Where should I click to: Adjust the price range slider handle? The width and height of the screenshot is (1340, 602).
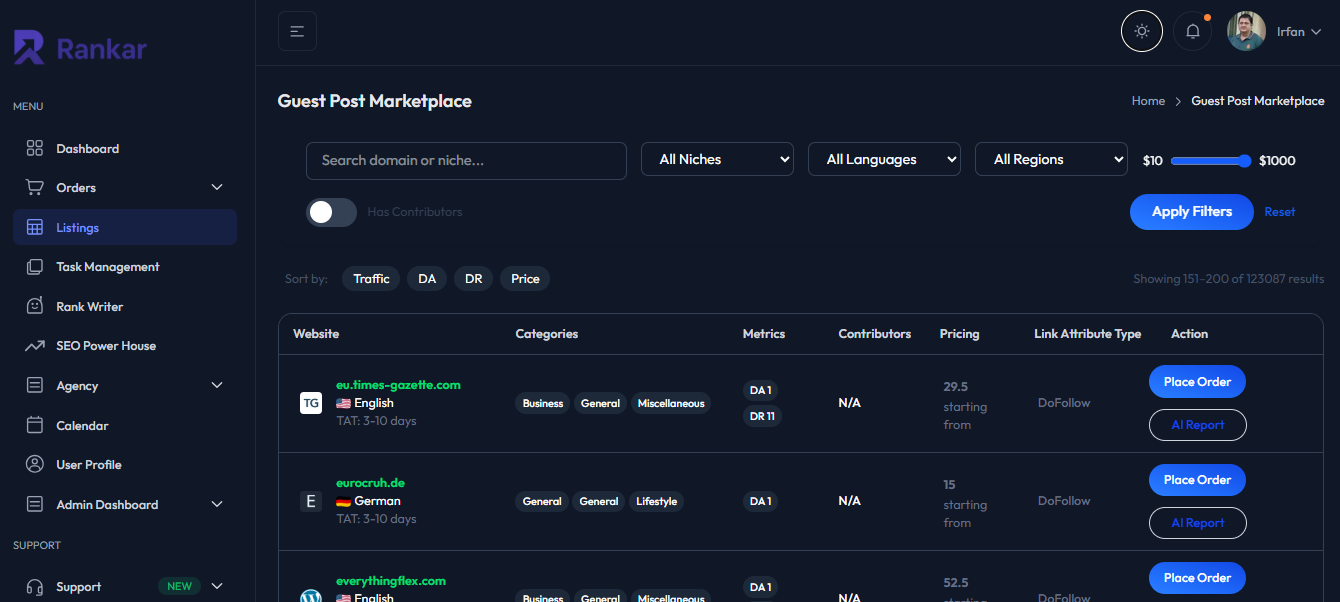[1244, 161]
